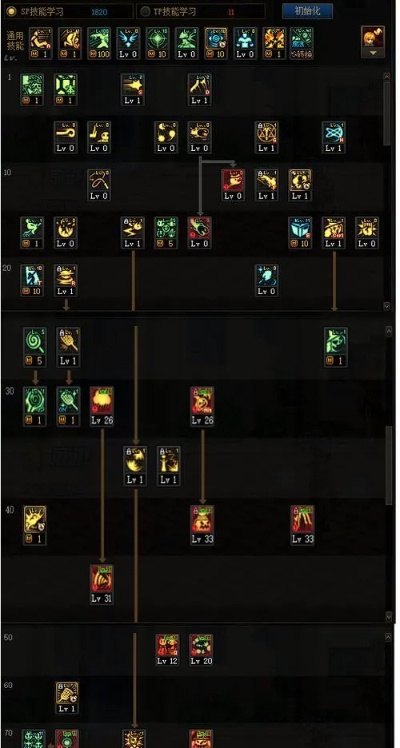Click the level 60 broom skill icon

(x=67, y=697)
